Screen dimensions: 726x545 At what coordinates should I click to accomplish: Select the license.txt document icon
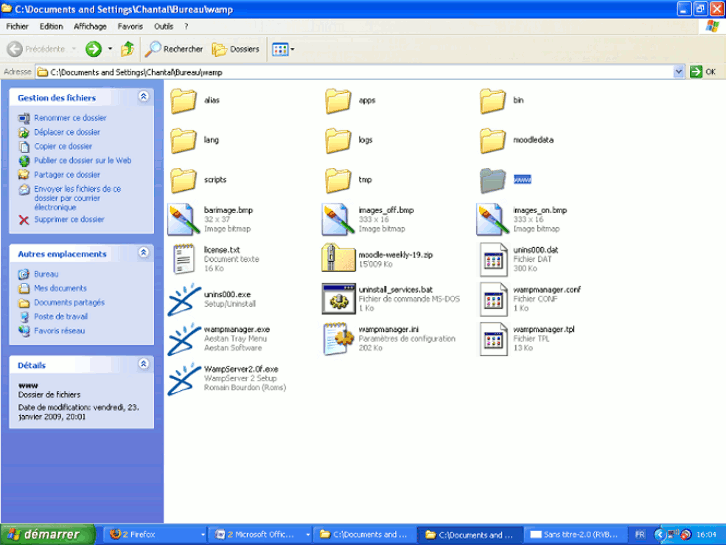183,259
